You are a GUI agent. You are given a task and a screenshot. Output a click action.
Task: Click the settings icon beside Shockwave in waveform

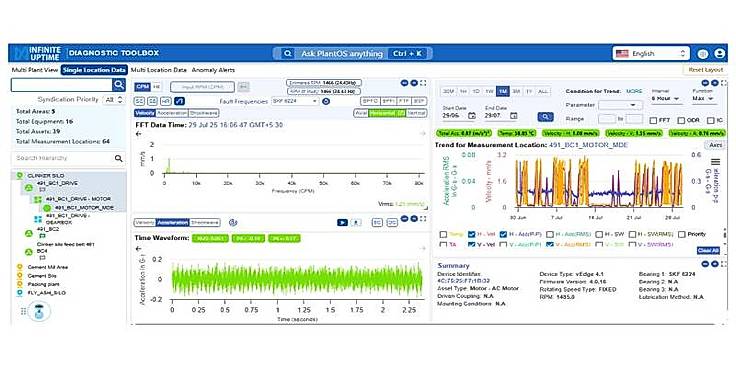pos(233,222)
